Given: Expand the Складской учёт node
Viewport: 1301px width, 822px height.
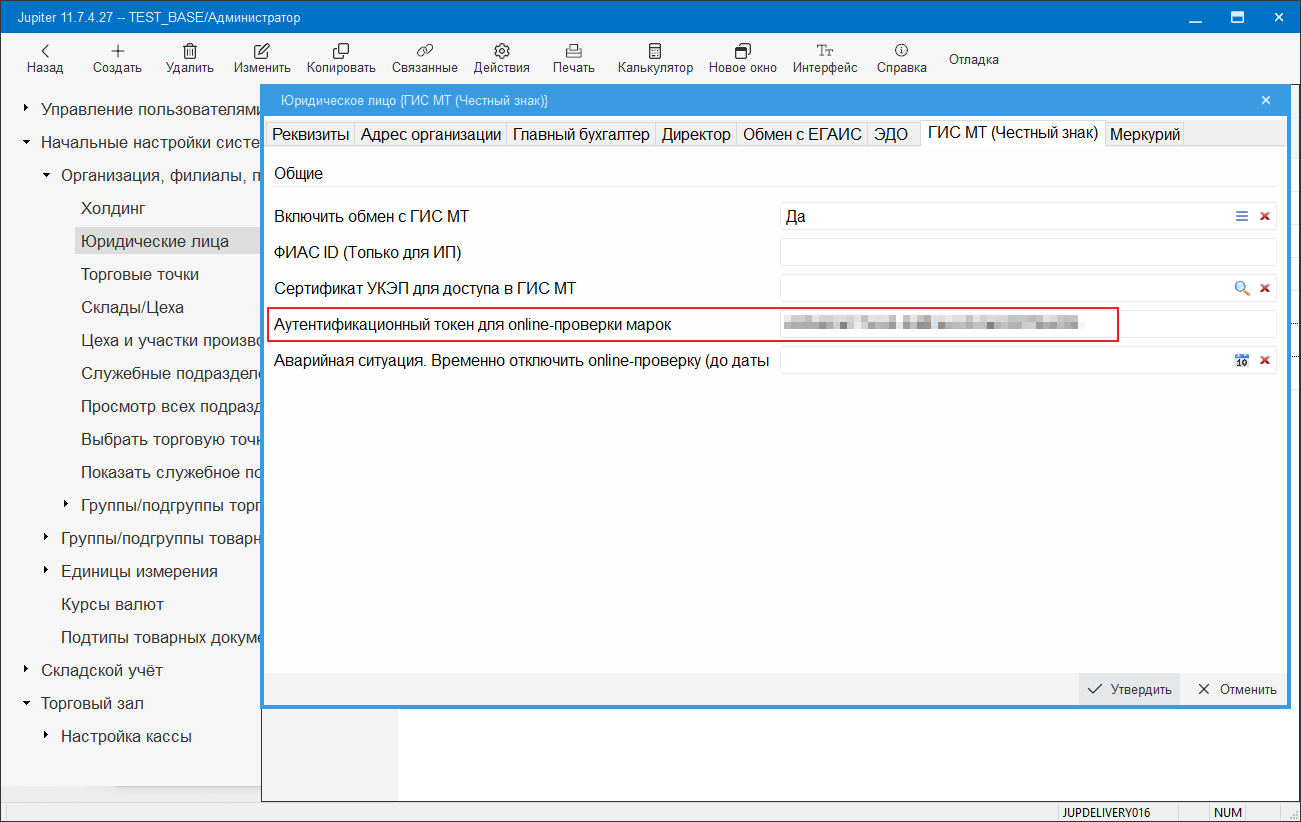Looking at the screenshot, I should [26, 670].
